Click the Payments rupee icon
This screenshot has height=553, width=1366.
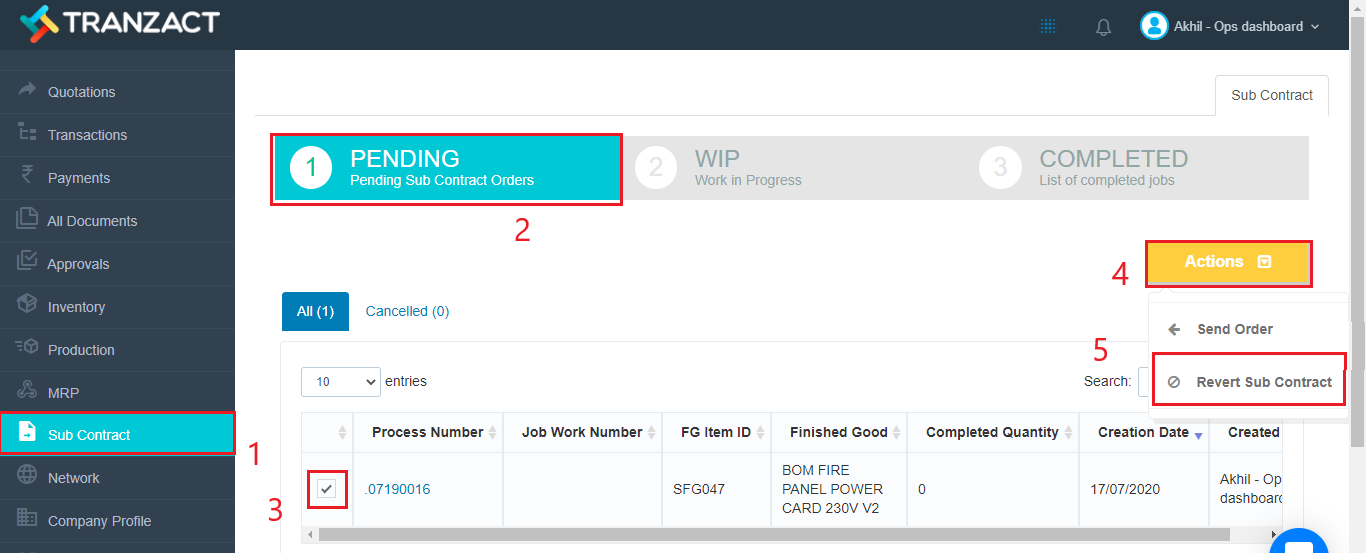coord(27,176)
